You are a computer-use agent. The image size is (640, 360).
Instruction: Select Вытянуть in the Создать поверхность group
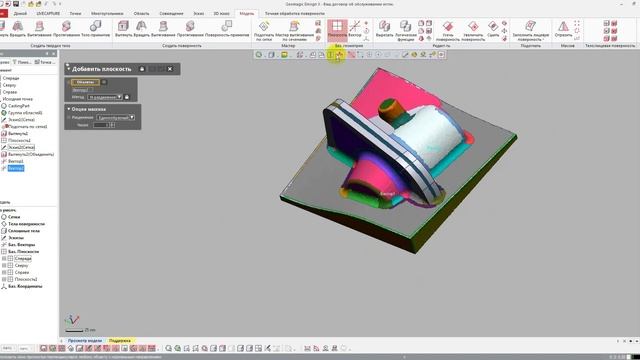(123, 29)
